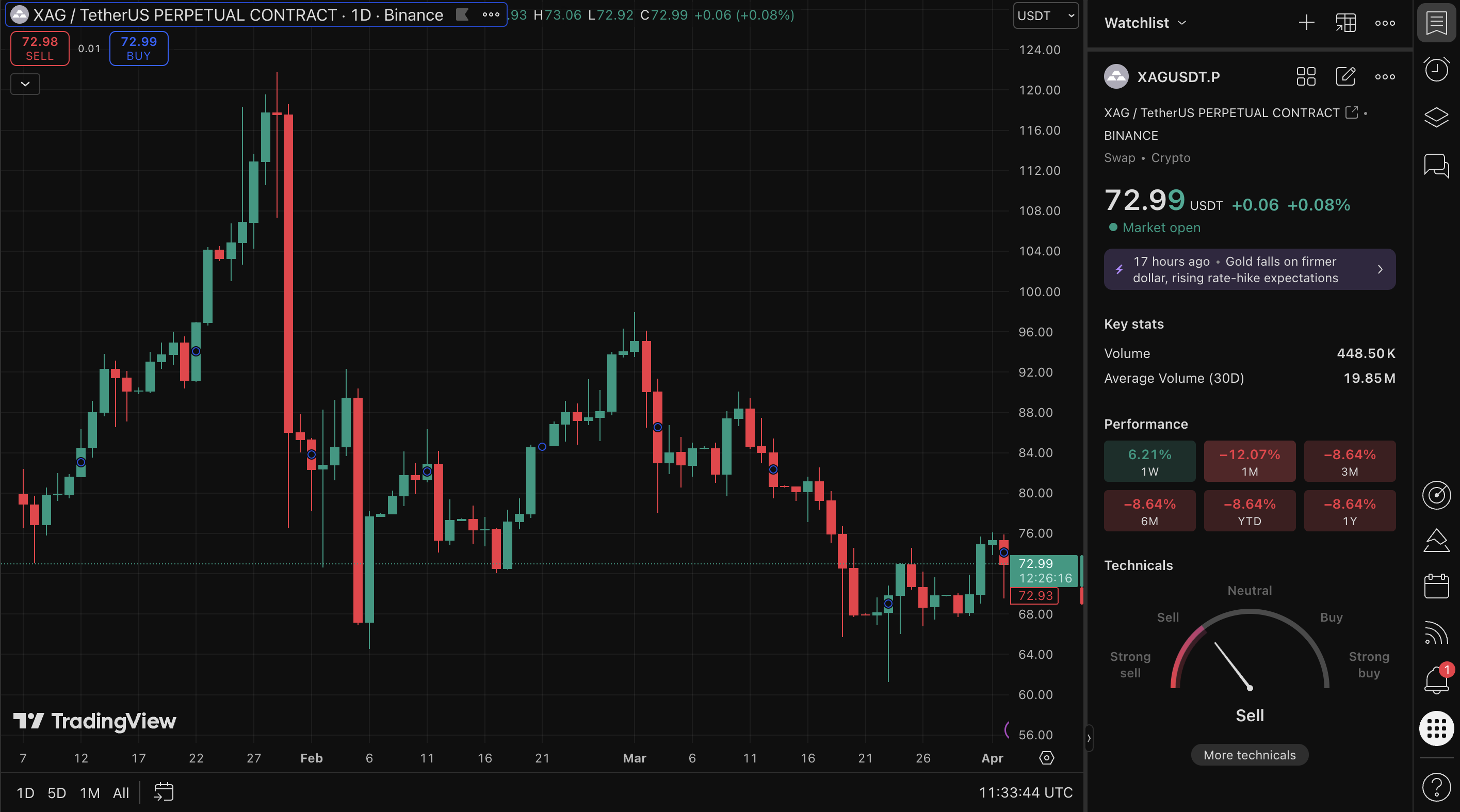This screenshot has width=1460, height=812.
Task: Open the pyramid-shaped icon in right sidebar
Action: (1436, 540)
